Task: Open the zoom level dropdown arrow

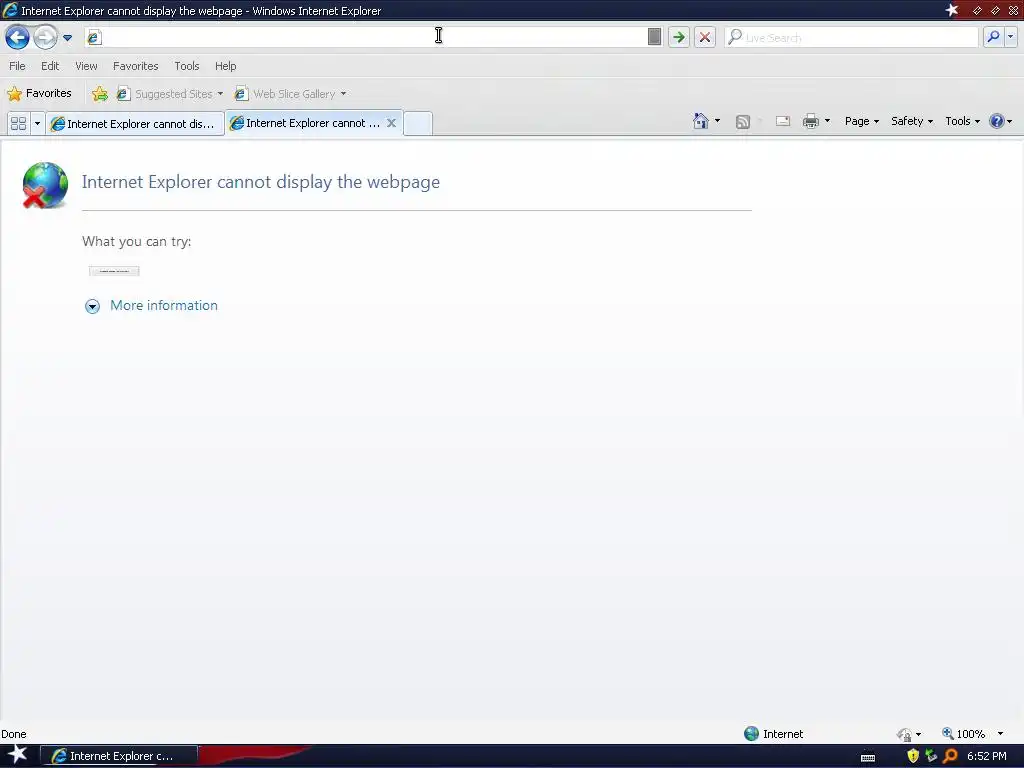Action: coord(1000,734)
